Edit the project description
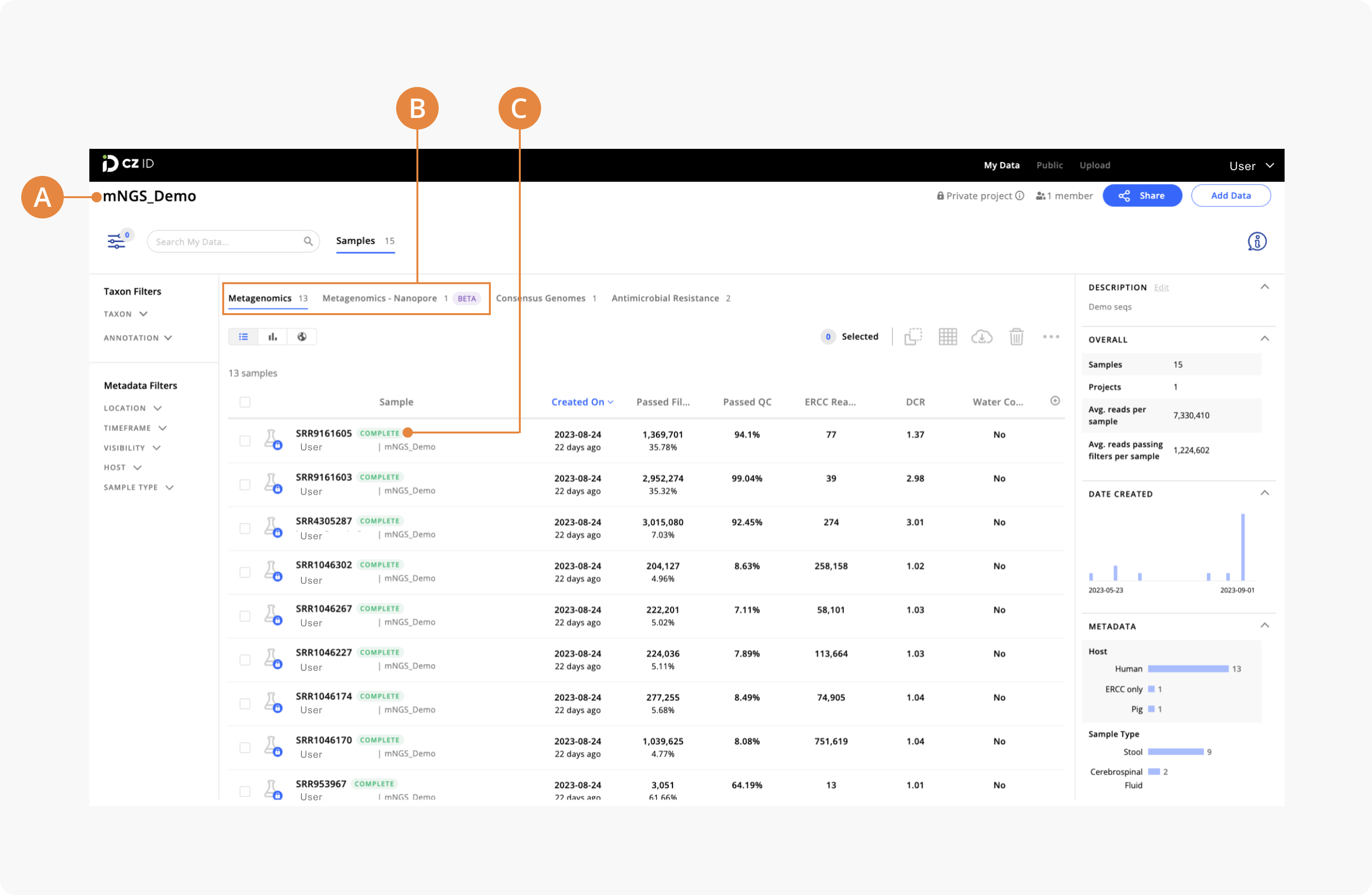 click(1161, 288)
